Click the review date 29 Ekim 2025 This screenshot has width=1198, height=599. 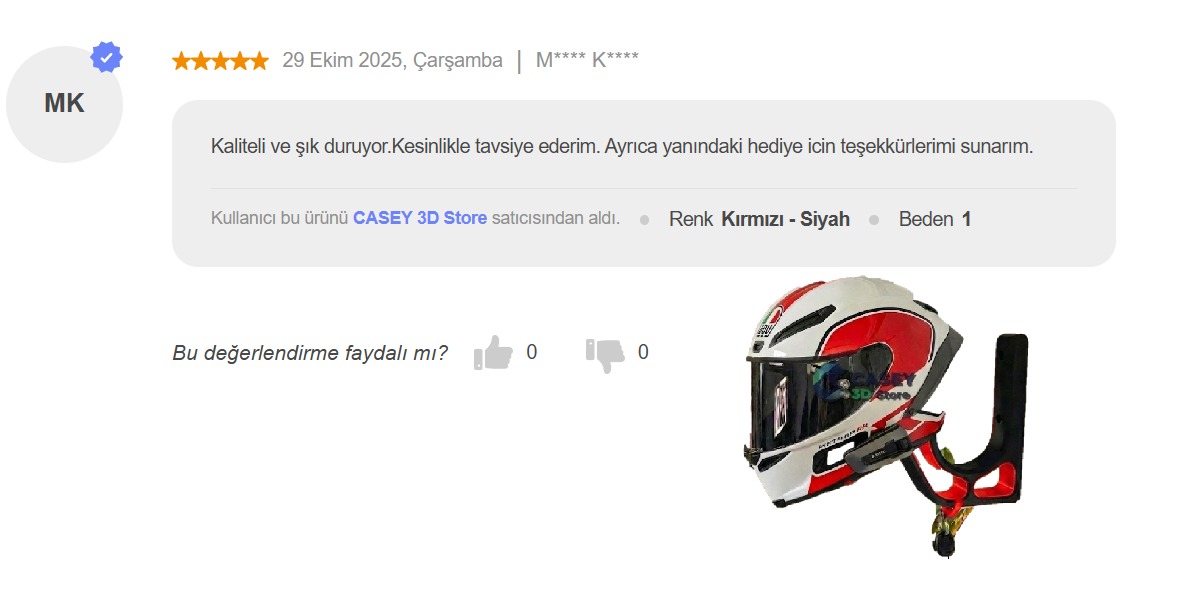pos(392,60)
